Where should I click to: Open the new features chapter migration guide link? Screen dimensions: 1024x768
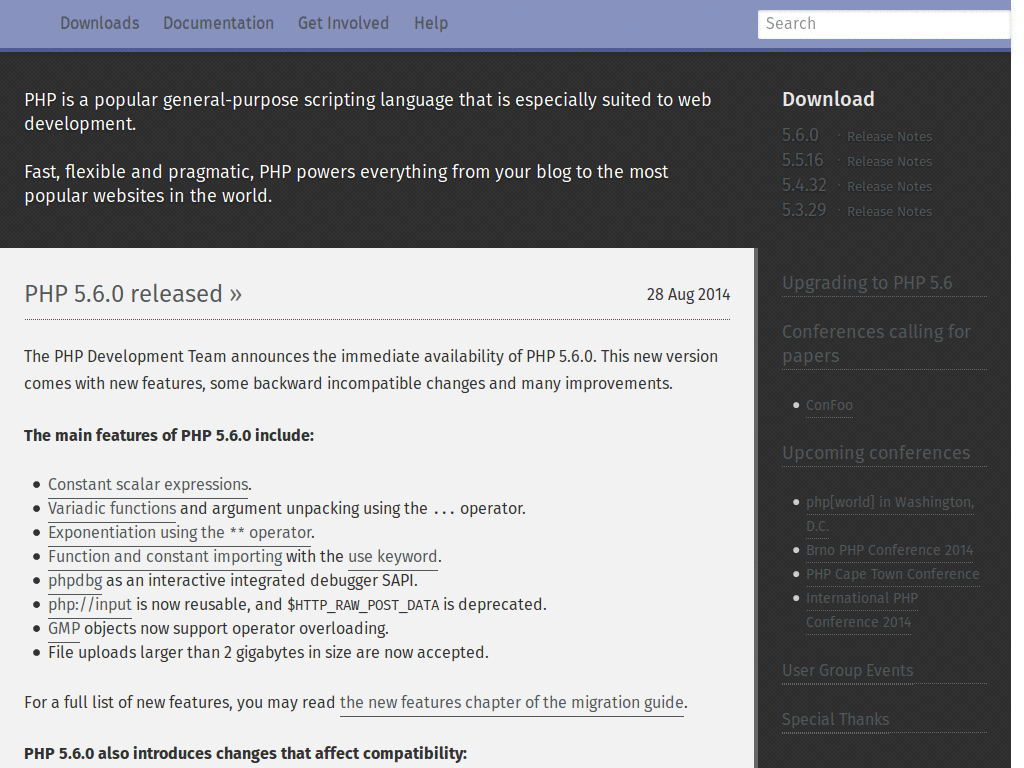pyautogui.click(x=512, y=703)
